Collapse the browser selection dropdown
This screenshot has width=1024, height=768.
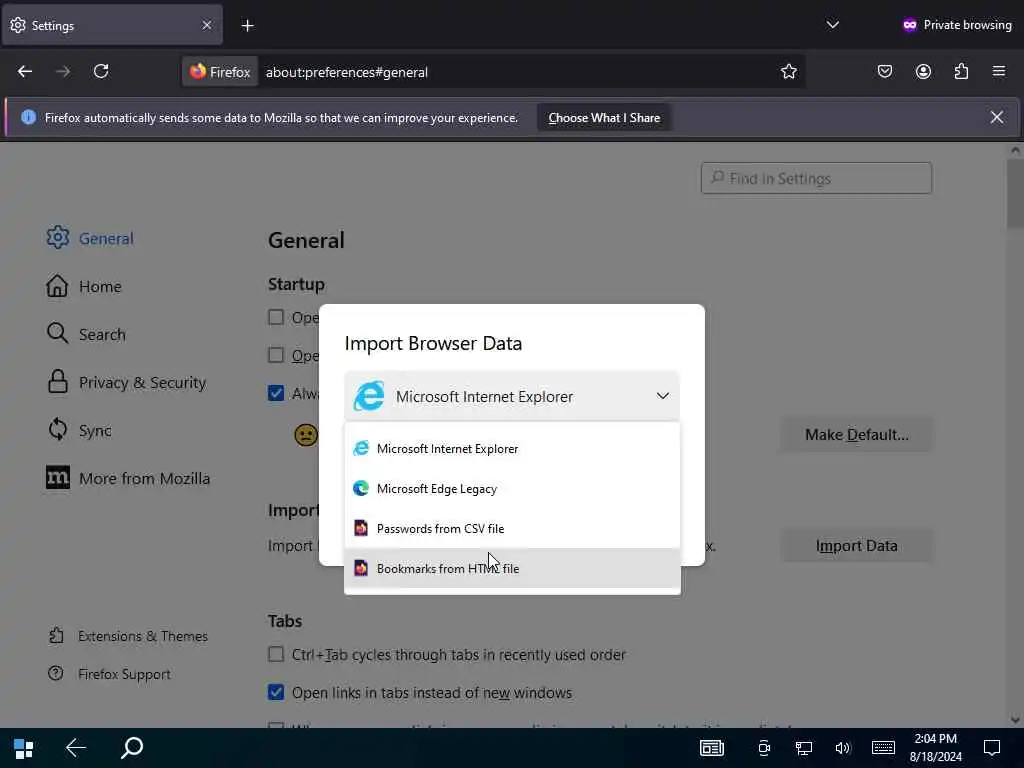tap(512, 396)
